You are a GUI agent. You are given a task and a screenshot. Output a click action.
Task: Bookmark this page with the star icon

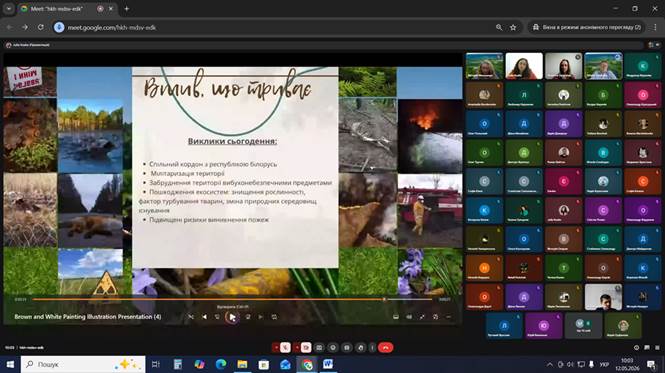(513, 27)
